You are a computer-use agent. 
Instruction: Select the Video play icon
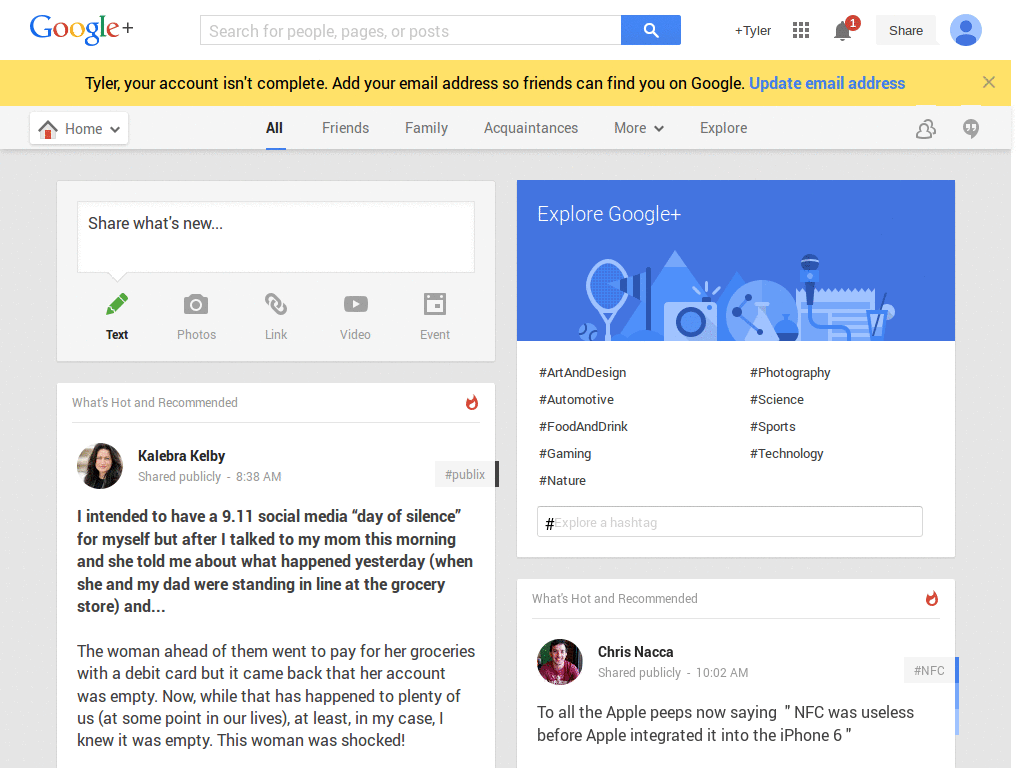click(x=355, y=304)
